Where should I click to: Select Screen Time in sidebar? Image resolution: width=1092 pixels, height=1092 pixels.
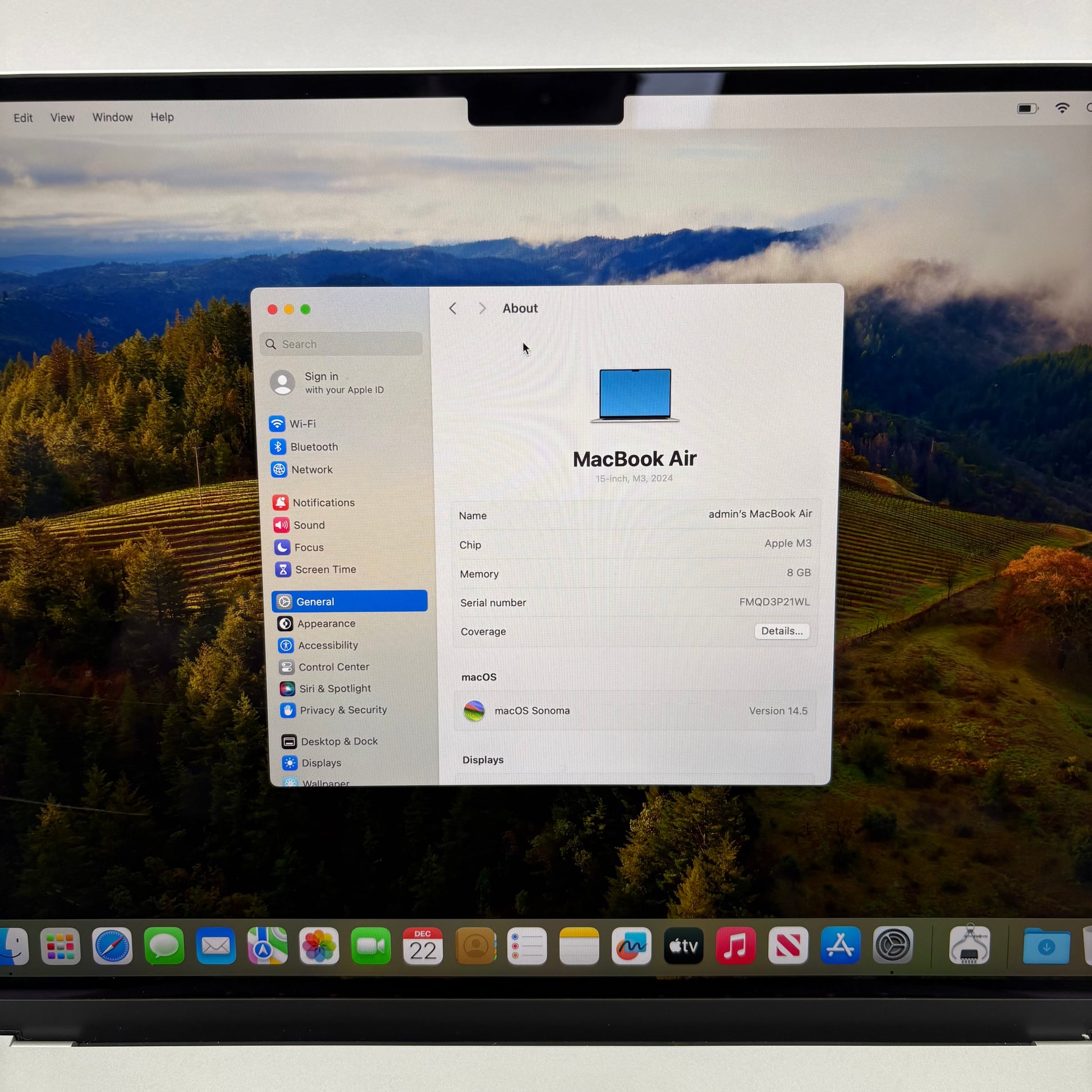(325, 569)
